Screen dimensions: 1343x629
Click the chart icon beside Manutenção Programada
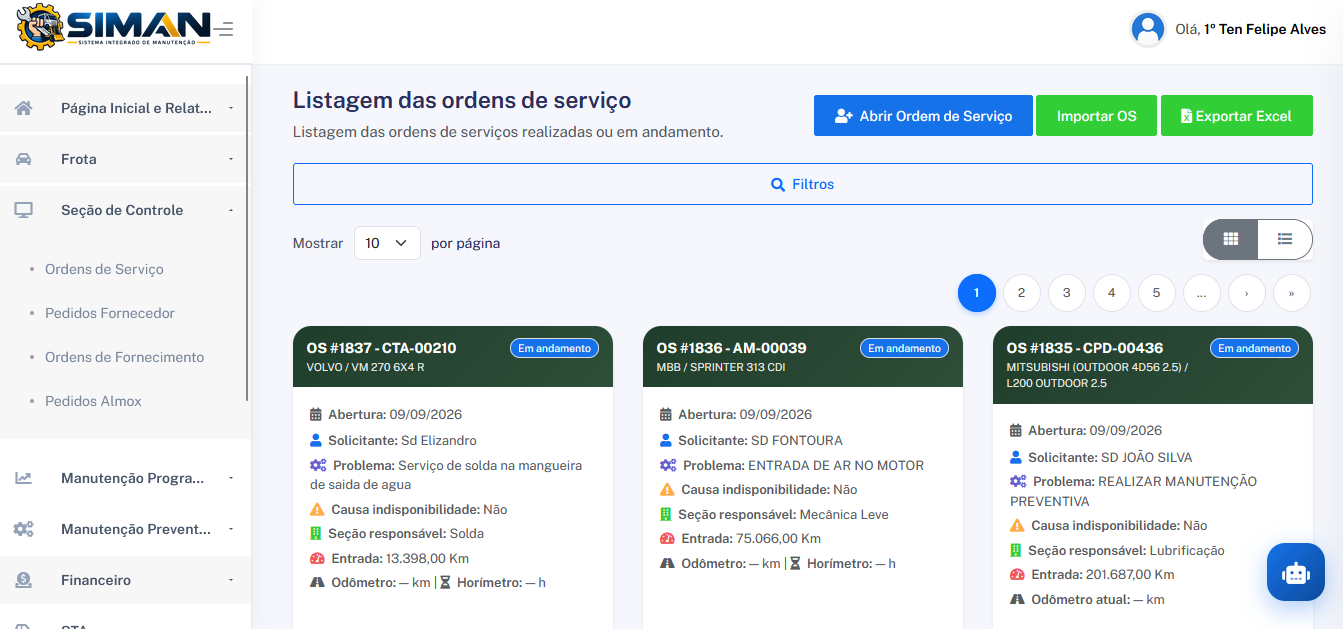pyautogui.click(x=24, y=478)
